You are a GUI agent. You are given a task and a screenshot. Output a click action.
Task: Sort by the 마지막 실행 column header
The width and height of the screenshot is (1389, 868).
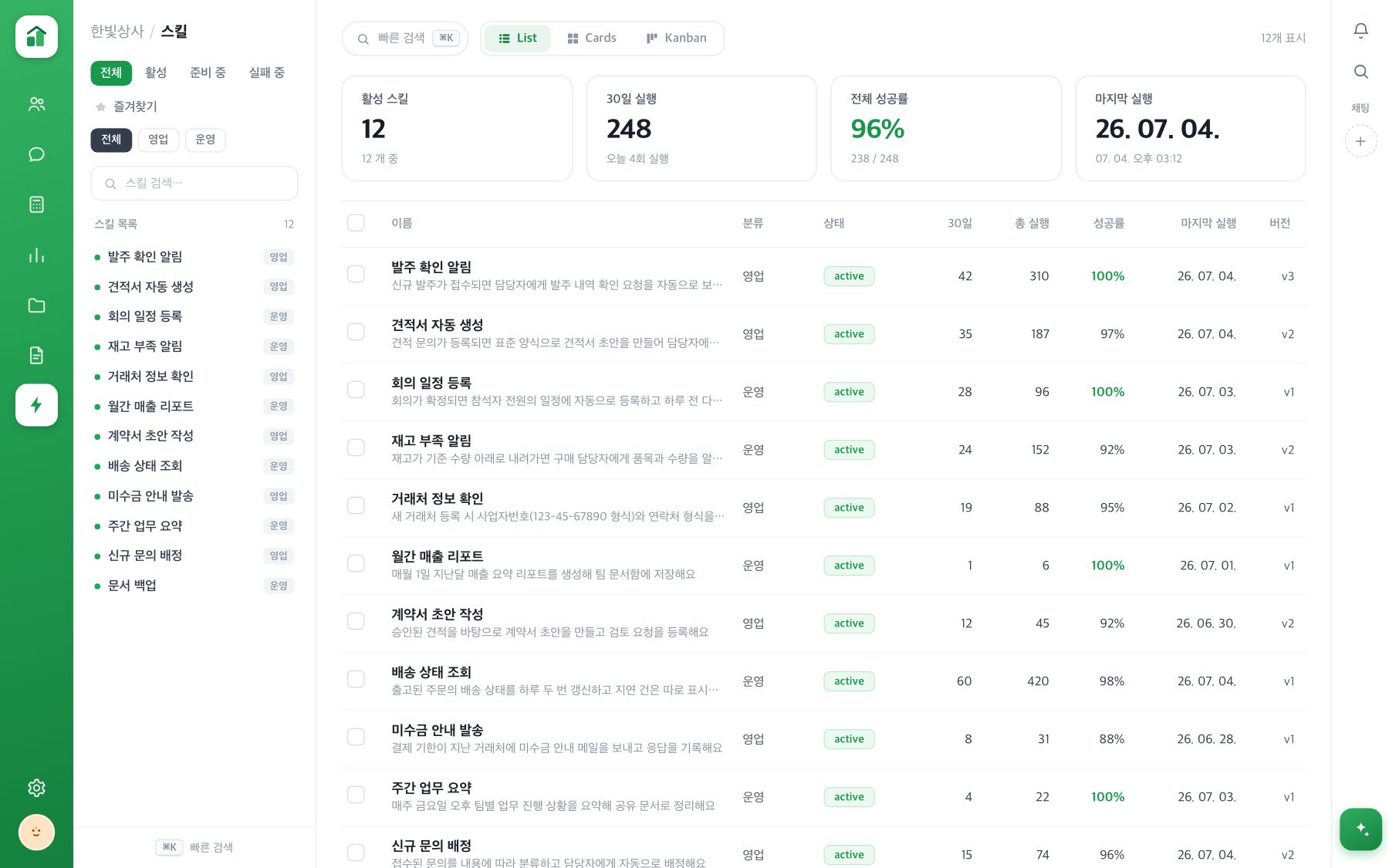click(x=1208, y=223)
